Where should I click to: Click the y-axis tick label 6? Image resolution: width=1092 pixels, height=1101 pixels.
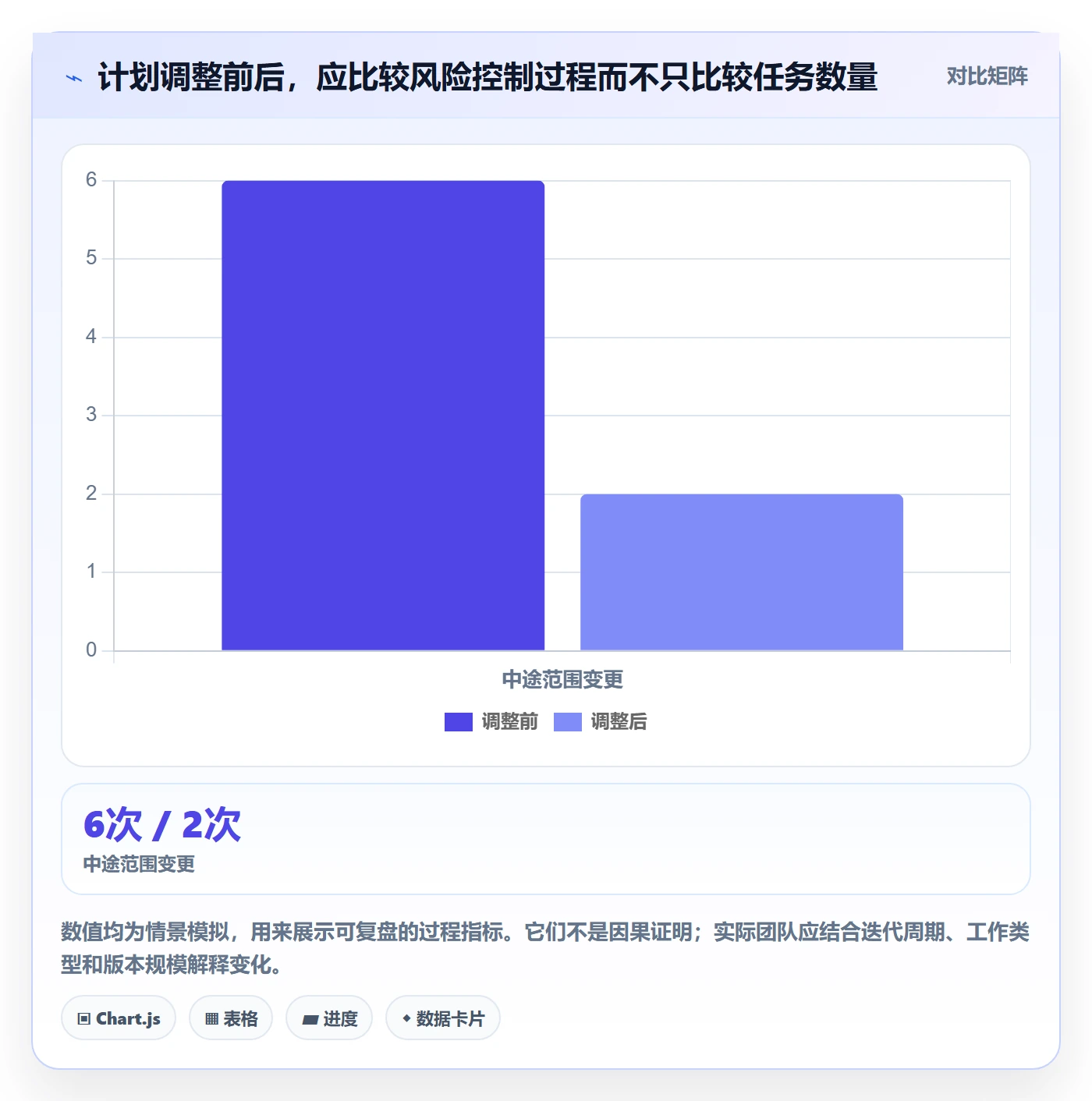pyautogui.click(x=91, y=180)
